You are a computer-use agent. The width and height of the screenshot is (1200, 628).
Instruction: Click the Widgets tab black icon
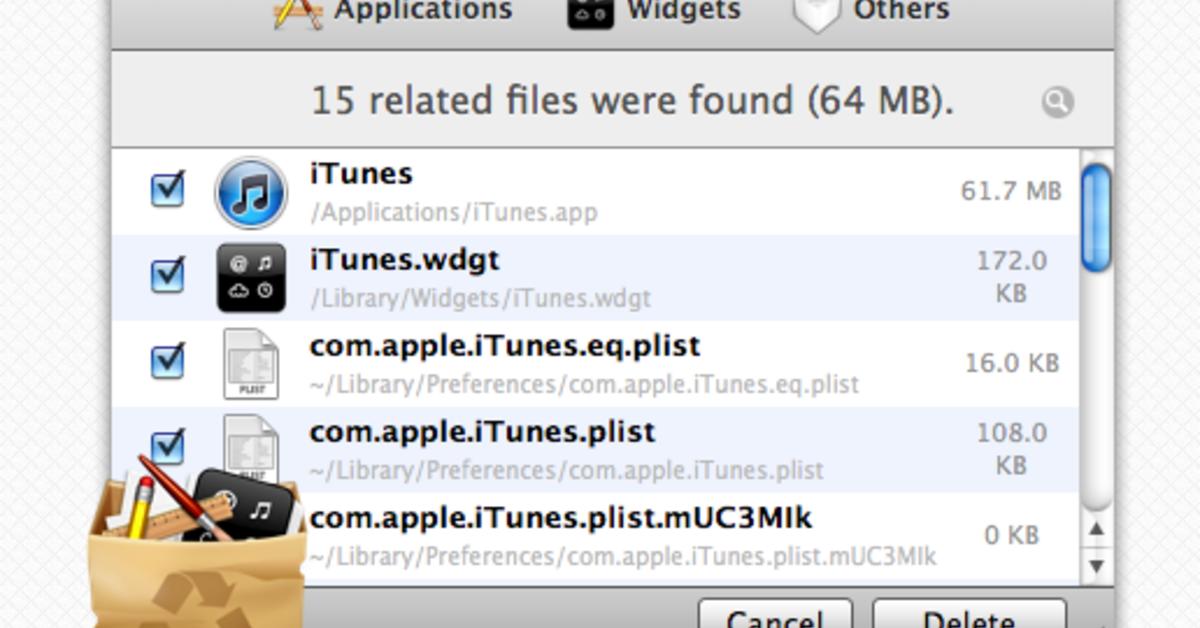590,14
